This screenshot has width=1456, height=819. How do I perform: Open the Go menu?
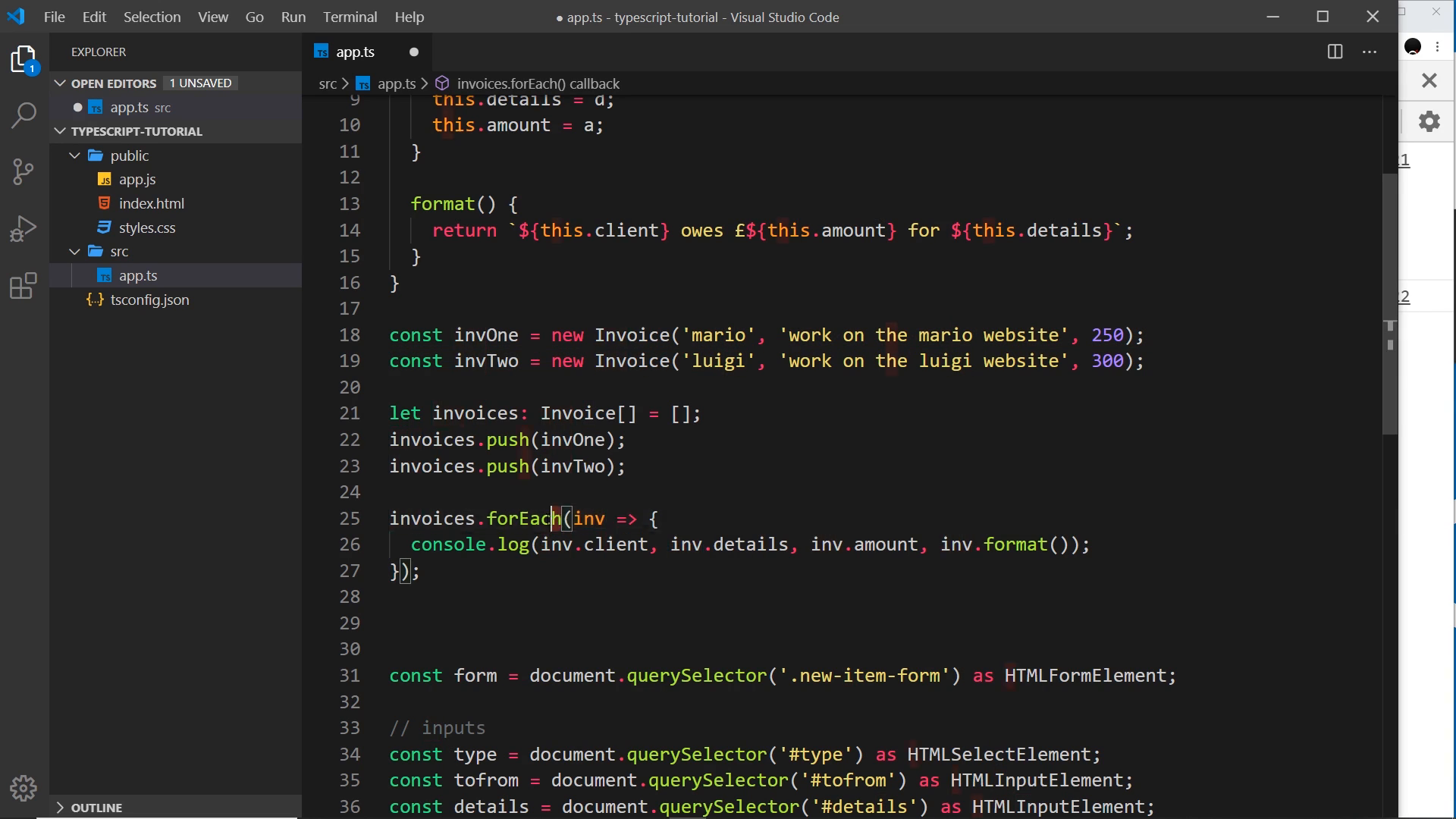[255, 17]
